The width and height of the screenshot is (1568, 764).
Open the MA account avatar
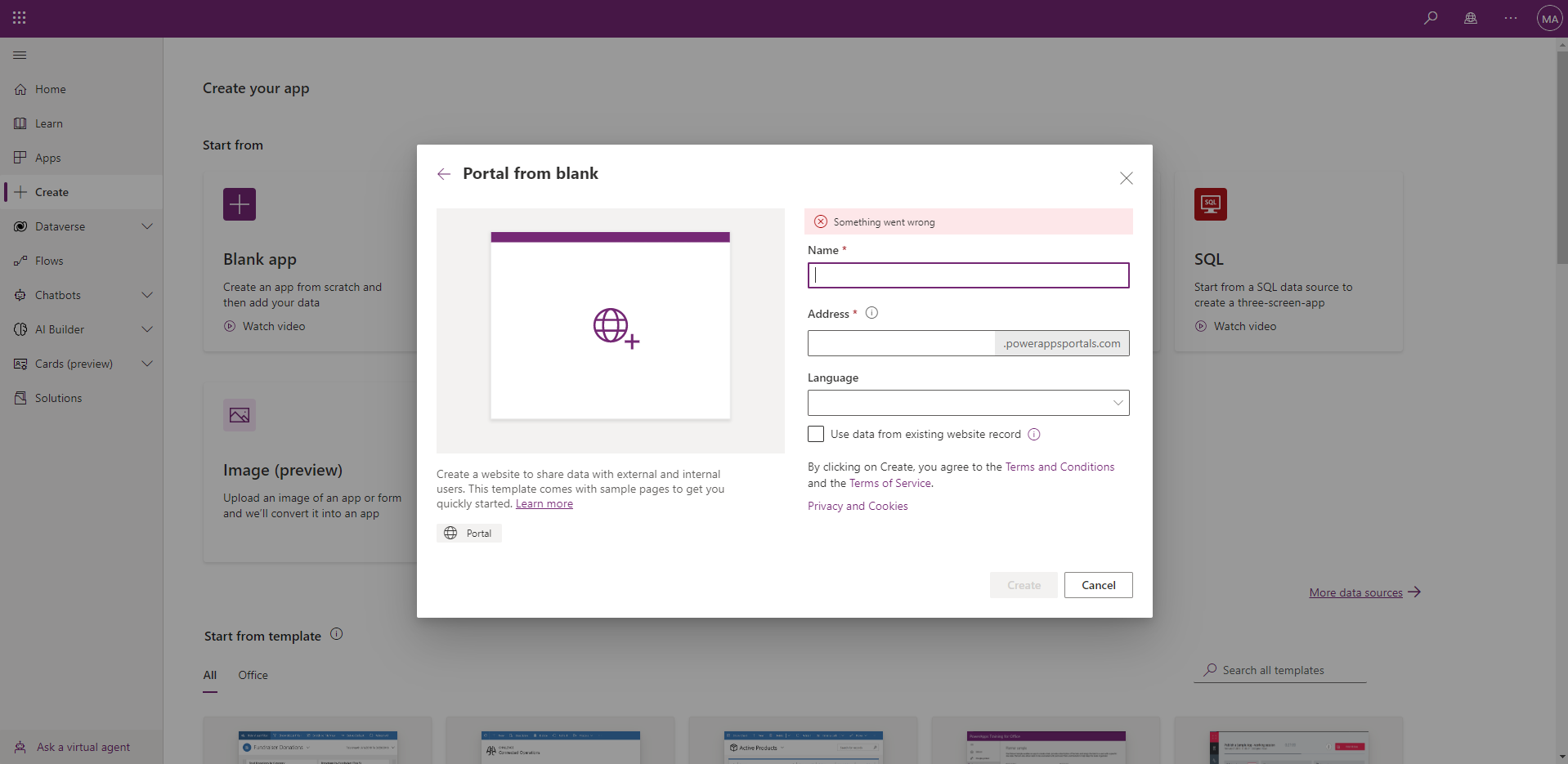pyautogui.click(x=1549, y=18)
